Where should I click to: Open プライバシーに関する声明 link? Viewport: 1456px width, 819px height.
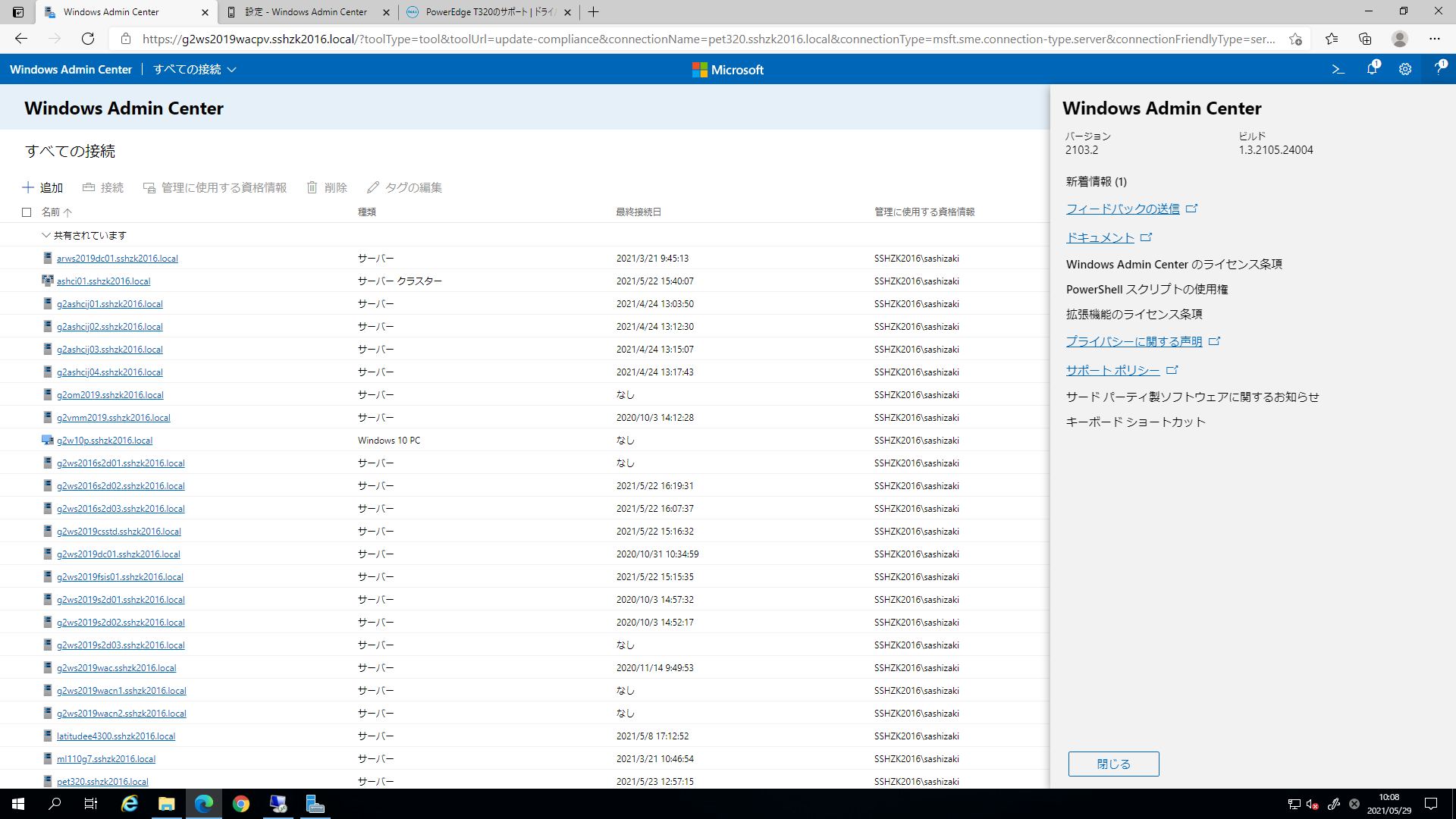point(1134,341)
